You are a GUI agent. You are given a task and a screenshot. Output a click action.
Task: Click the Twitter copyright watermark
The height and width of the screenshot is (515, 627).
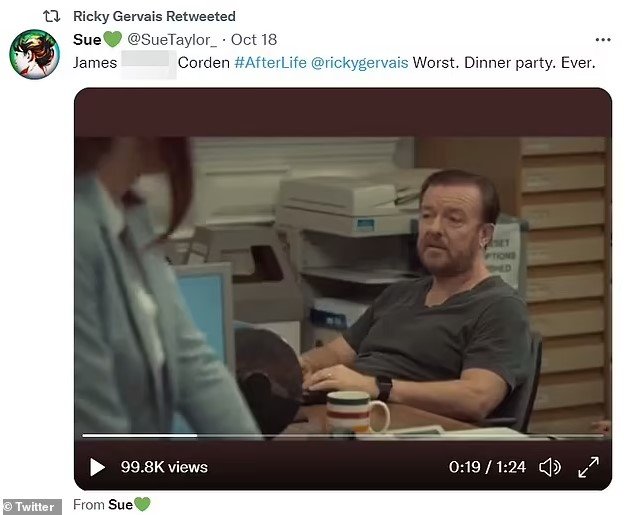click(32, 507)
